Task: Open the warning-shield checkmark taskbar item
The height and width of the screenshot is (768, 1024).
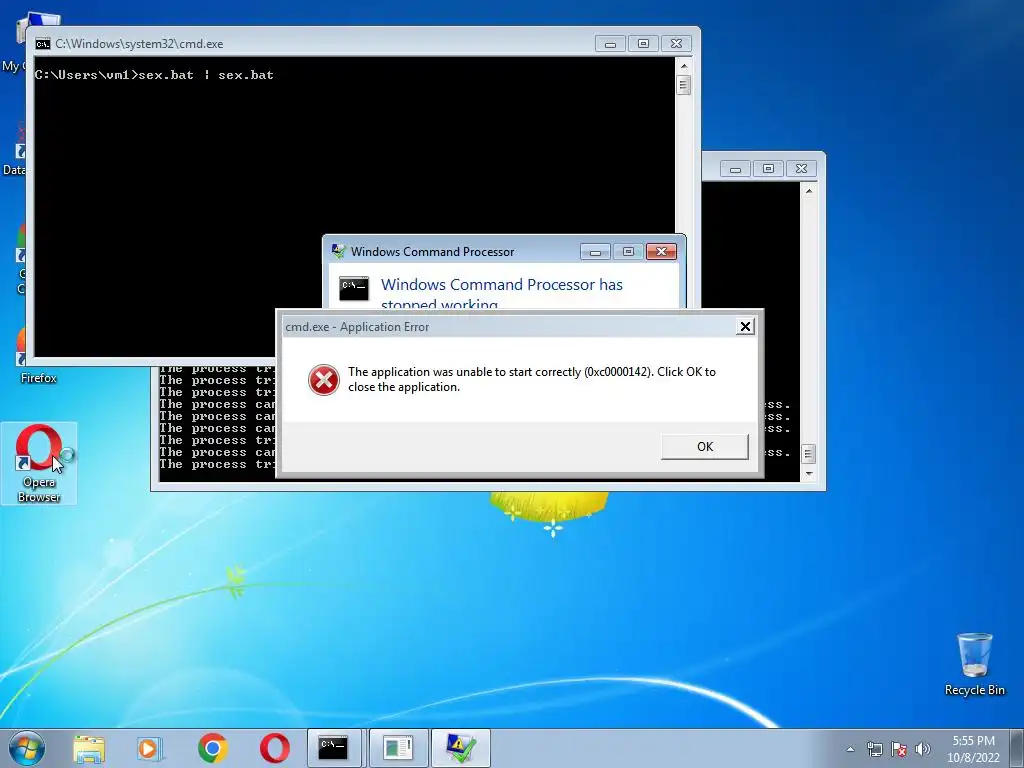Action: pyautogui.click(x=460, y=748)
